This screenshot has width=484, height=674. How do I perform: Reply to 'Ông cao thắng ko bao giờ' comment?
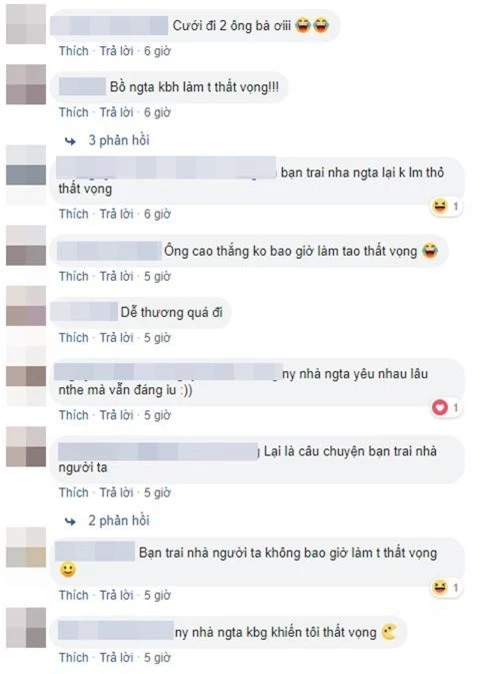tap(116, 276)
